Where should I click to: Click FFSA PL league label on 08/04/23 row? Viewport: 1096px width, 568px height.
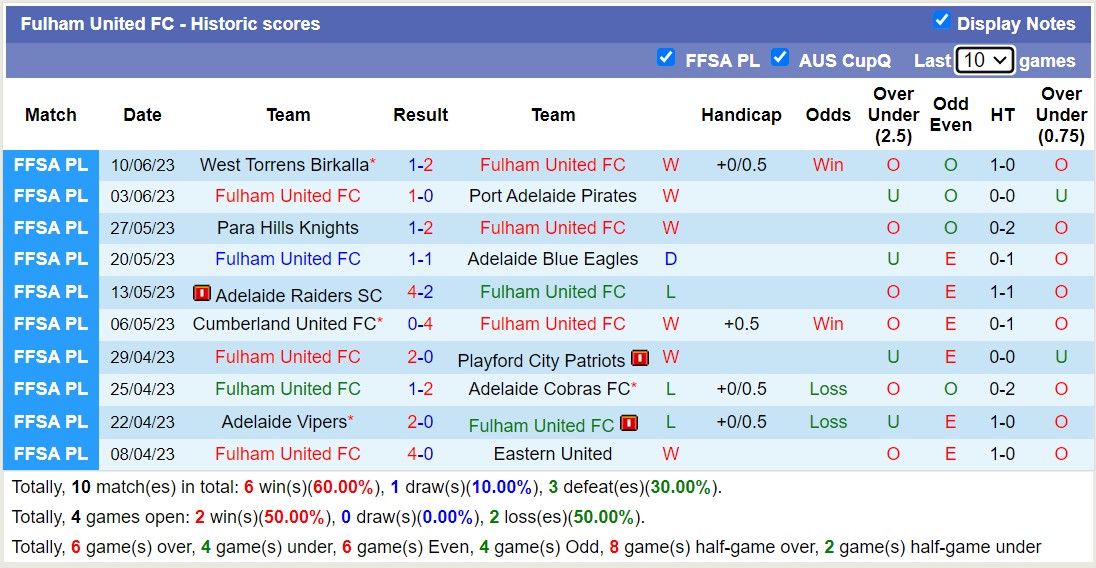51,453
